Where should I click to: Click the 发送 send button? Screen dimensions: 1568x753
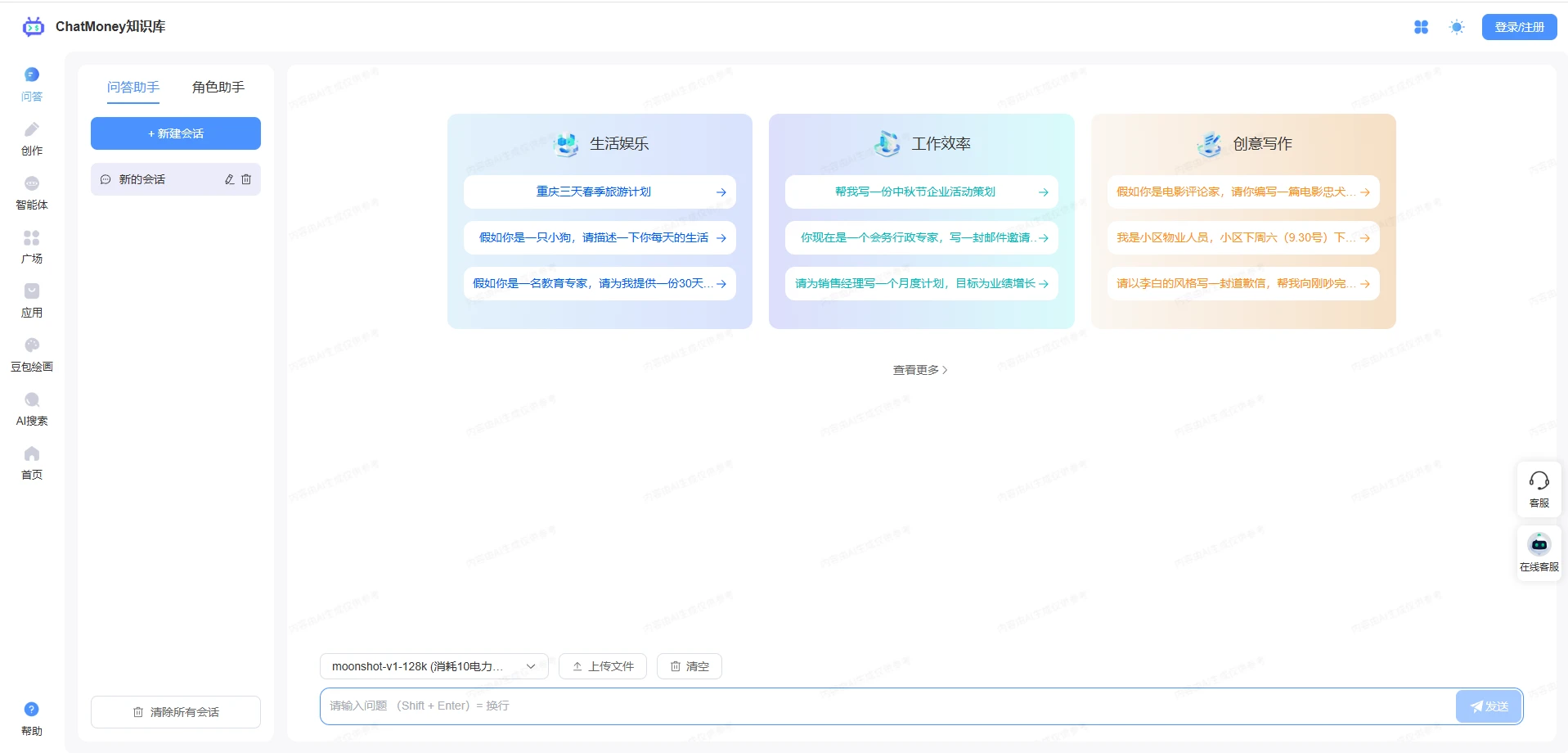(1489, 706)
